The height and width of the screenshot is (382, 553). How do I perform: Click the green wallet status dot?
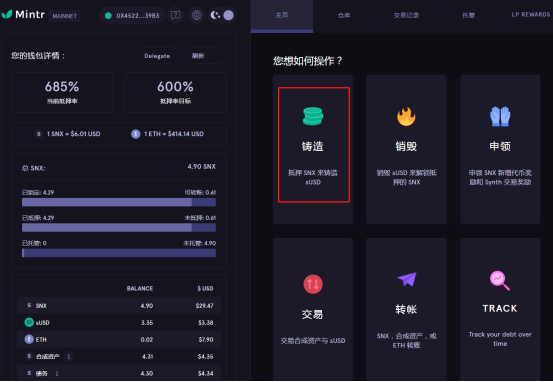pyautogui.click(x=108, y=16)
